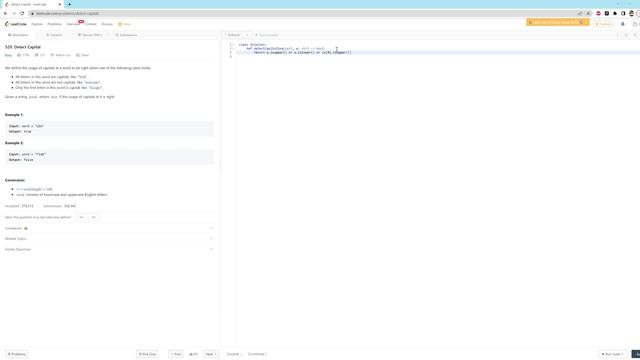Toggle the browser side panel icon
The width and height of the screenshot is (640, 360).
click(623, 13)
